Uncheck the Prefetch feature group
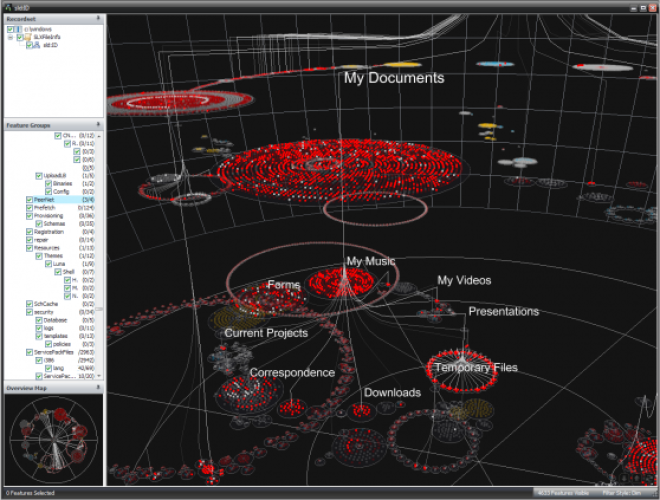The width and height of the screenshot is (660, 500). coord(28,207)
